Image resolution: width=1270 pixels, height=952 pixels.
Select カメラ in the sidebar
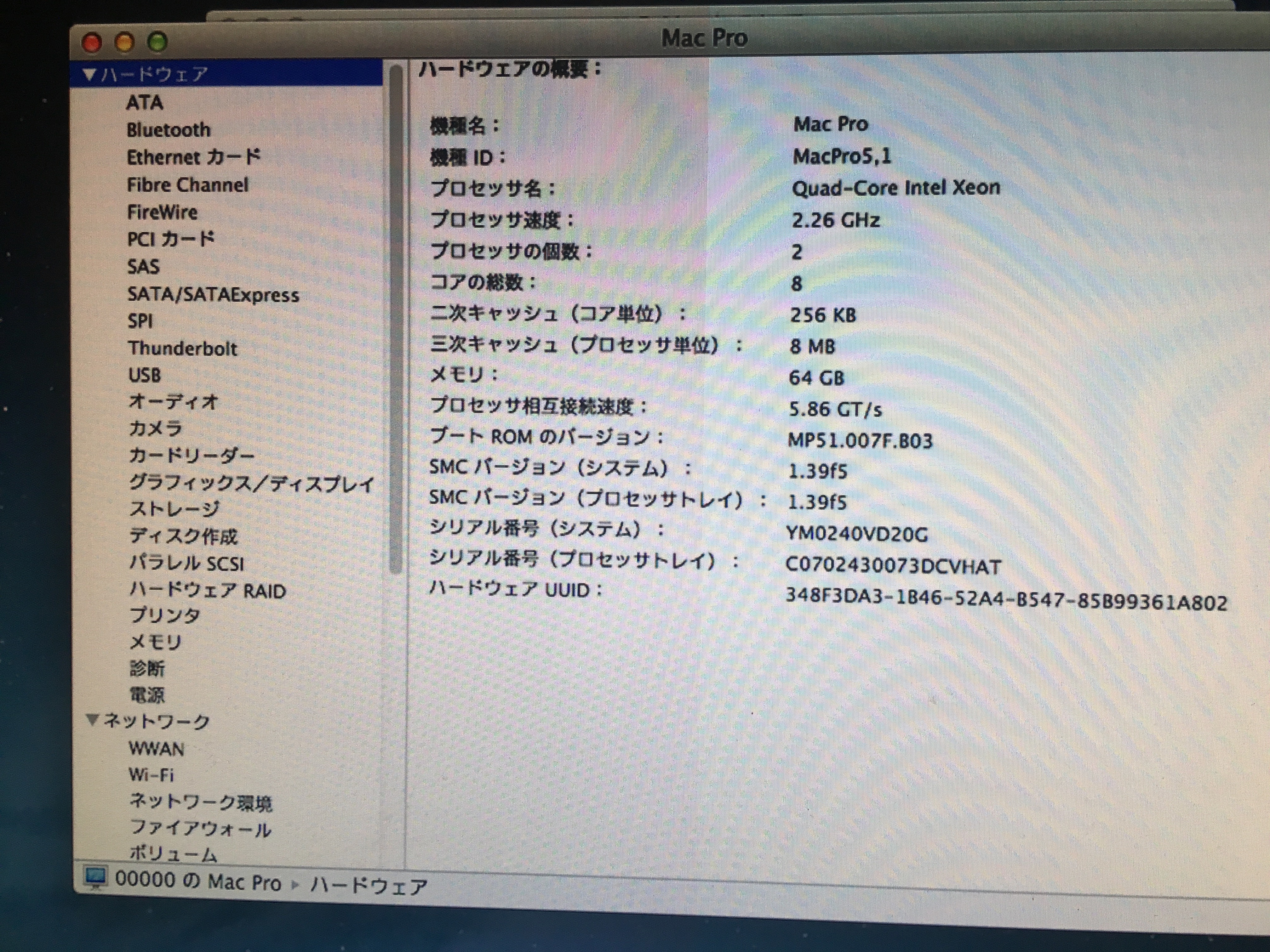(x=156, y=428)
